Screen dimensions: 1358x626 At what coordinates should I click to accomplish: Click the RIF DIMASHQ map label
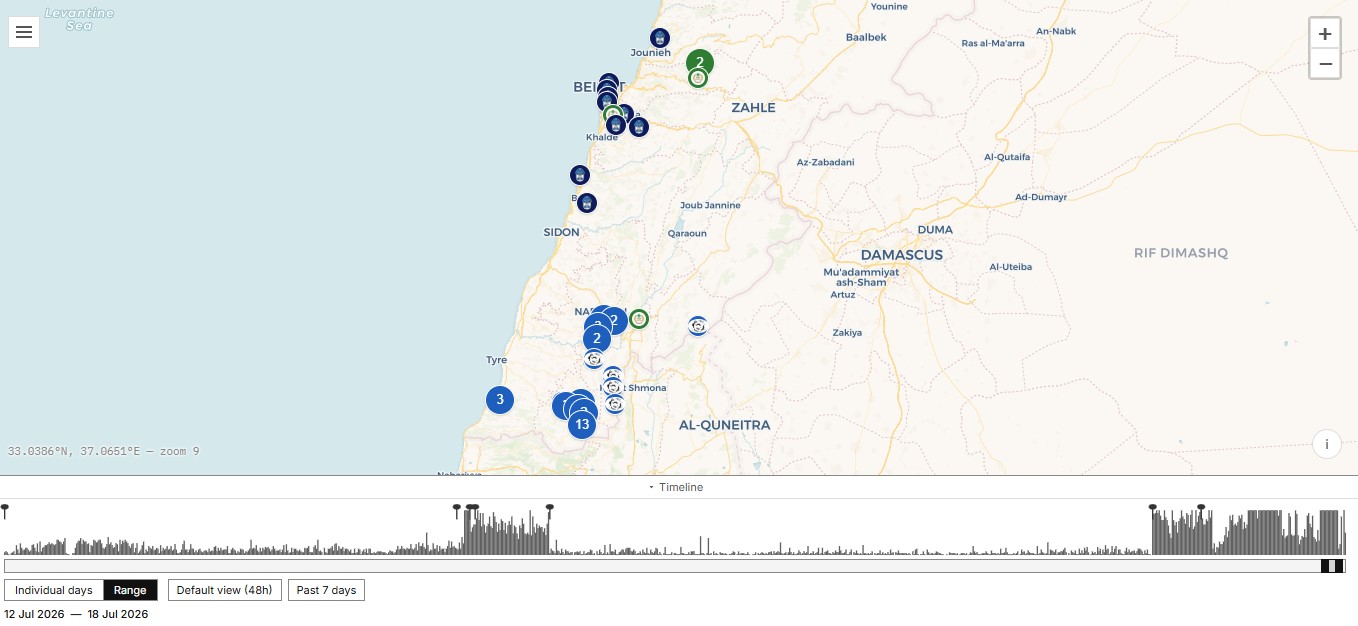(x=1181, y=253)
